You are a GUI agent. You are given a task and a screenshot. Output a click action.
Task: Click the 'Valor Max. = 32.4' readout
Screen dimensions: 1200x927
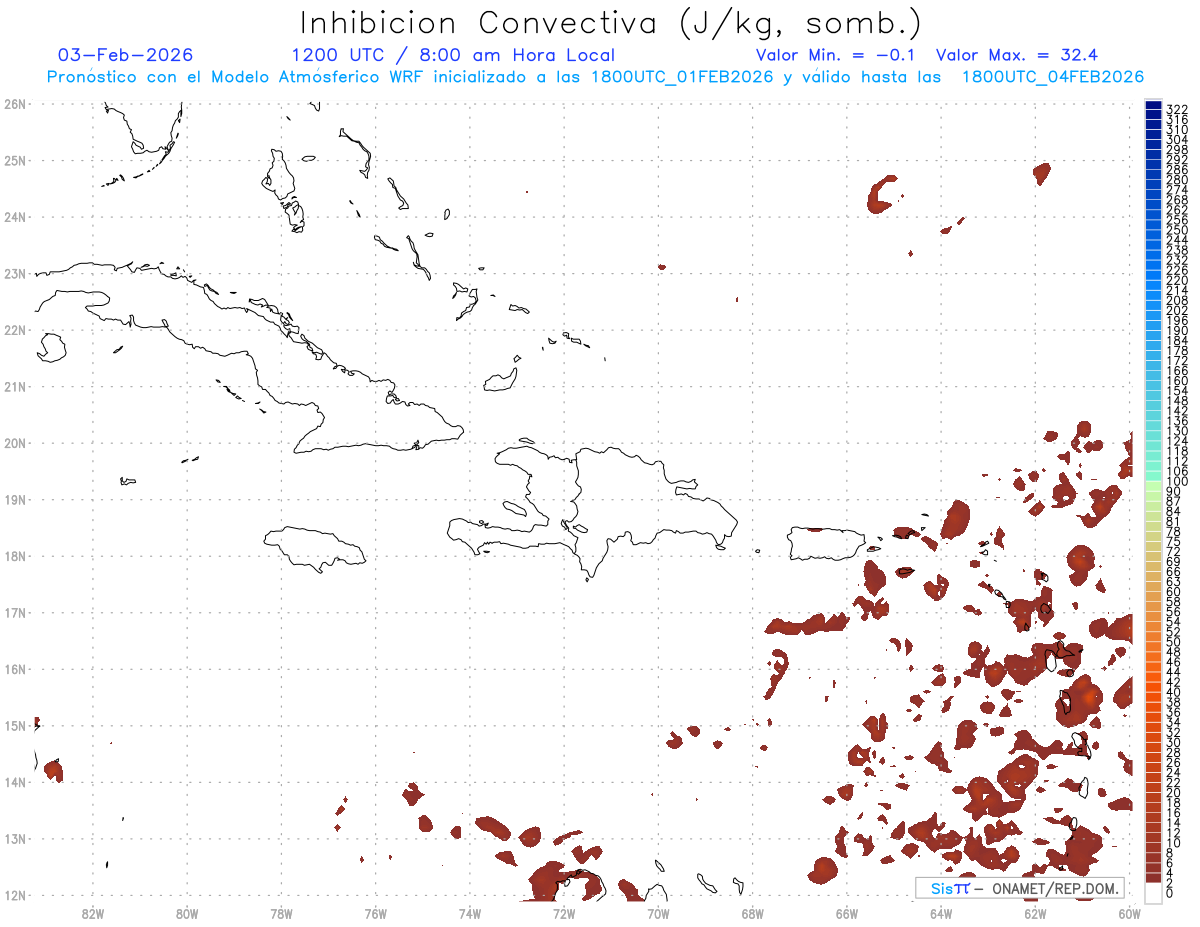coord(1017,55)
